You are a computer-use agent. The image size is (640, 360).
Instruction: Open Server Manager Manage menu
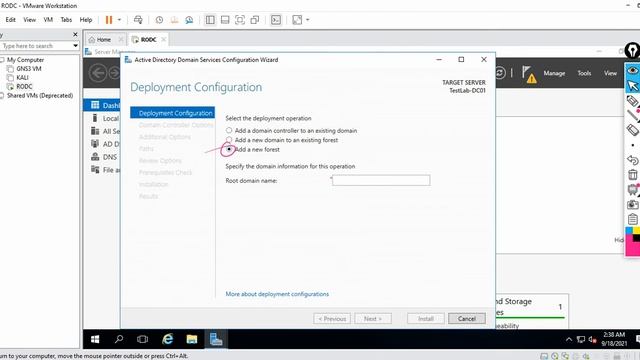tap(554, 73)
